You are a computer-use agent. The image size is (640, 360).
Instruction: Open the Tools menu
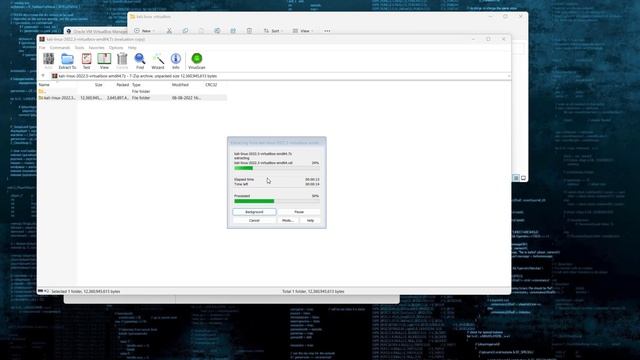click(x=79, y=48)
